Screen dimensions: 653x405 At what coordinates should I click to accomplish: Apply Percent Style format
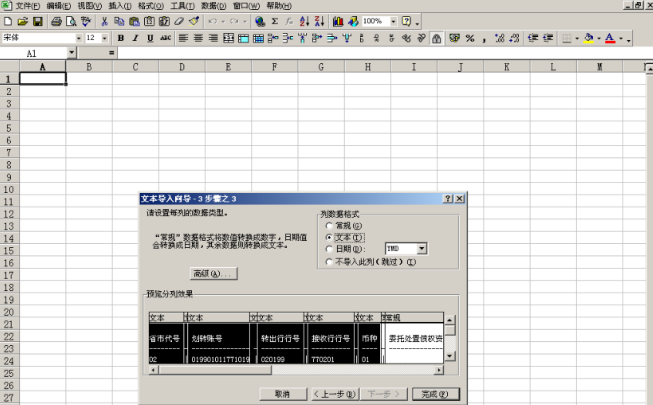470,38
